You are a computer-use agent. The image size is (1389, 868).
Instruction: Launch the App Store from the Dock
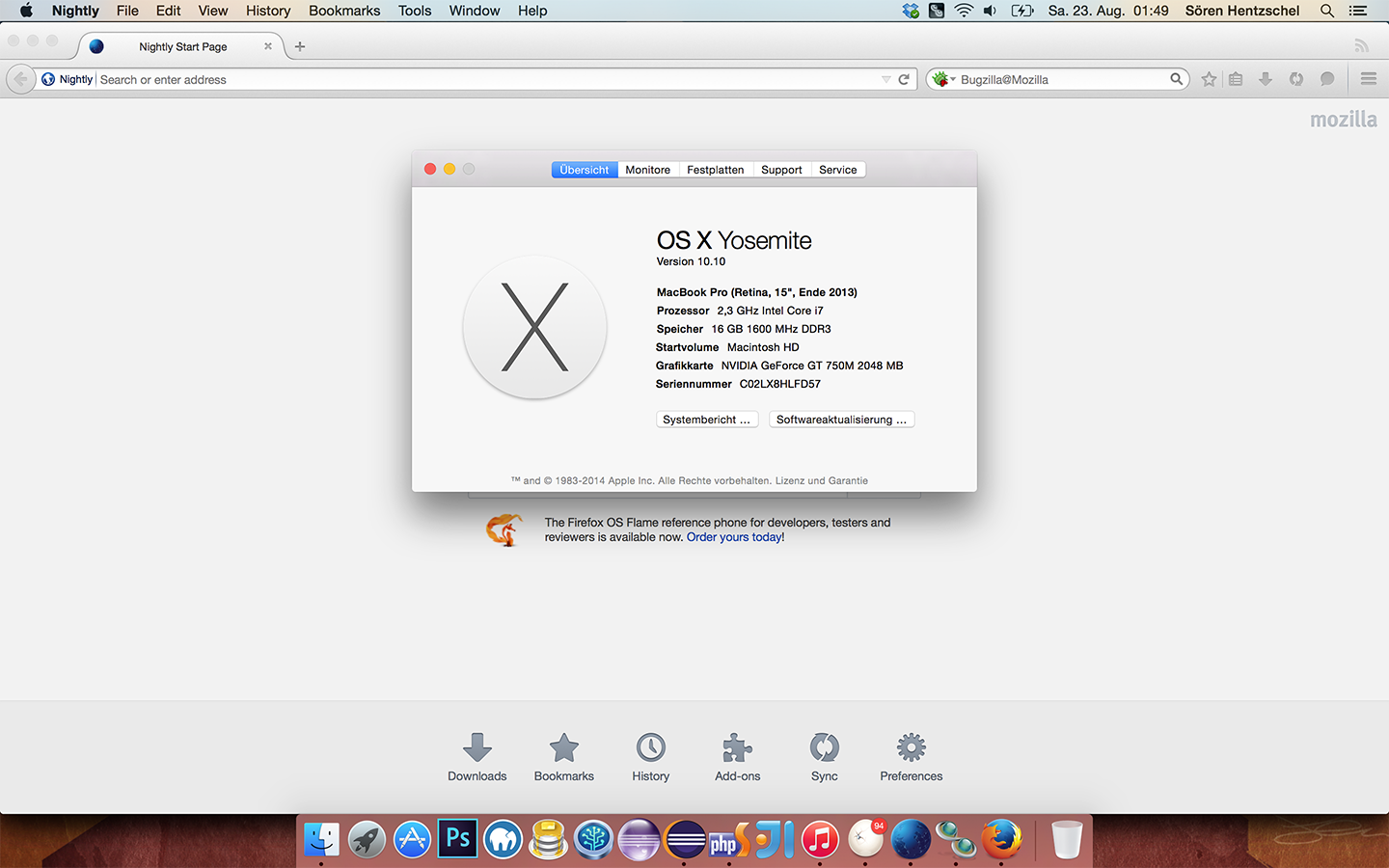[412, 839]
